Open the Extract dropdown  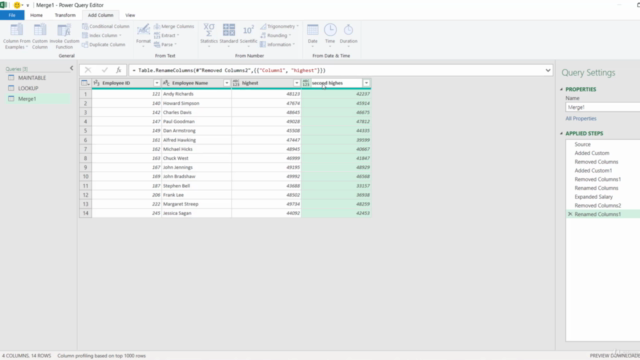pyautogui.click(x=167, y=36)
